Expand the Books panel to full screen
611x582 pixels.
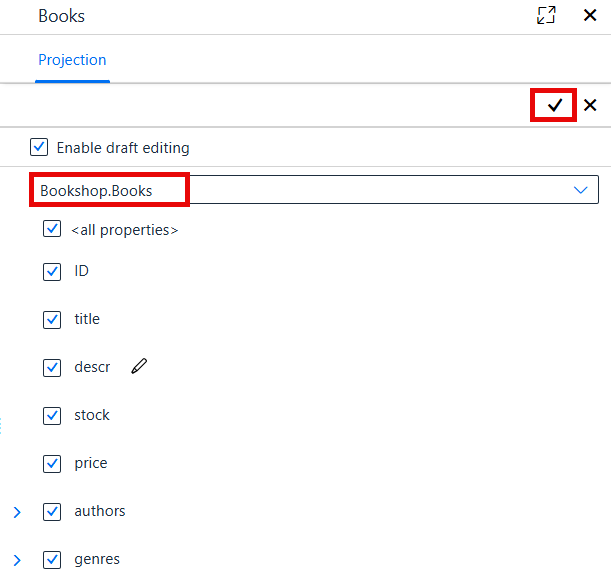pos(546,16)
